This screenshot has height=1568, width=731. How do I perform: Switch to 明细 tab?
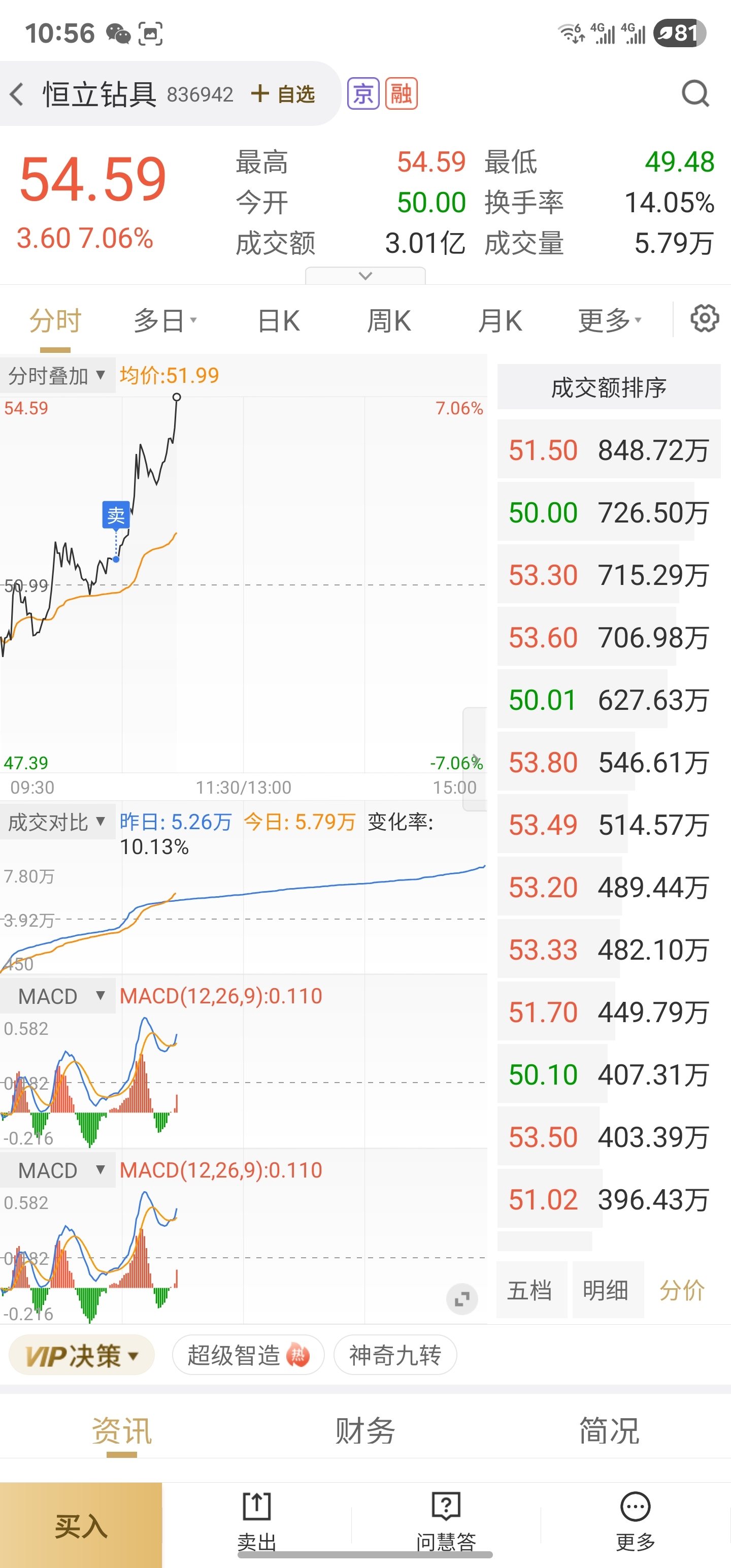click(x=608, y=1290)
